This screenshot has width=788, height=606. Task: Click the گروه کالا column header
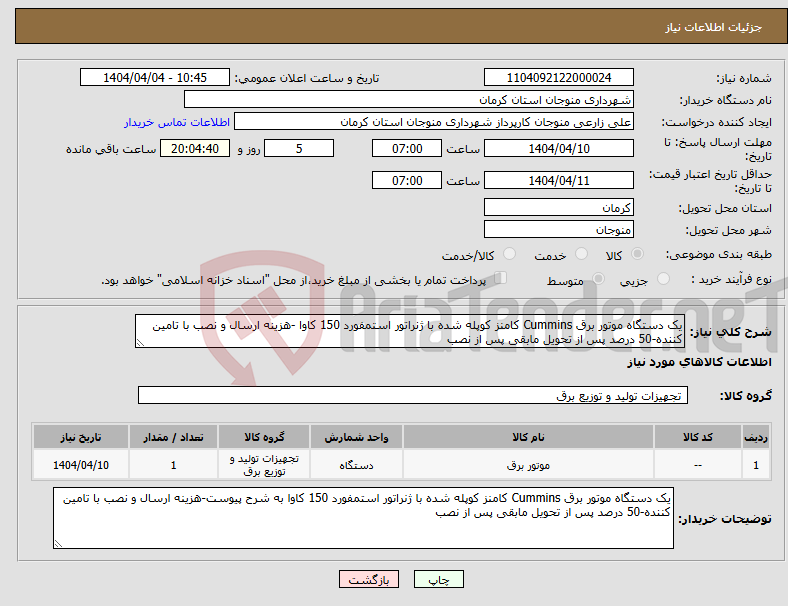[264, 437]
